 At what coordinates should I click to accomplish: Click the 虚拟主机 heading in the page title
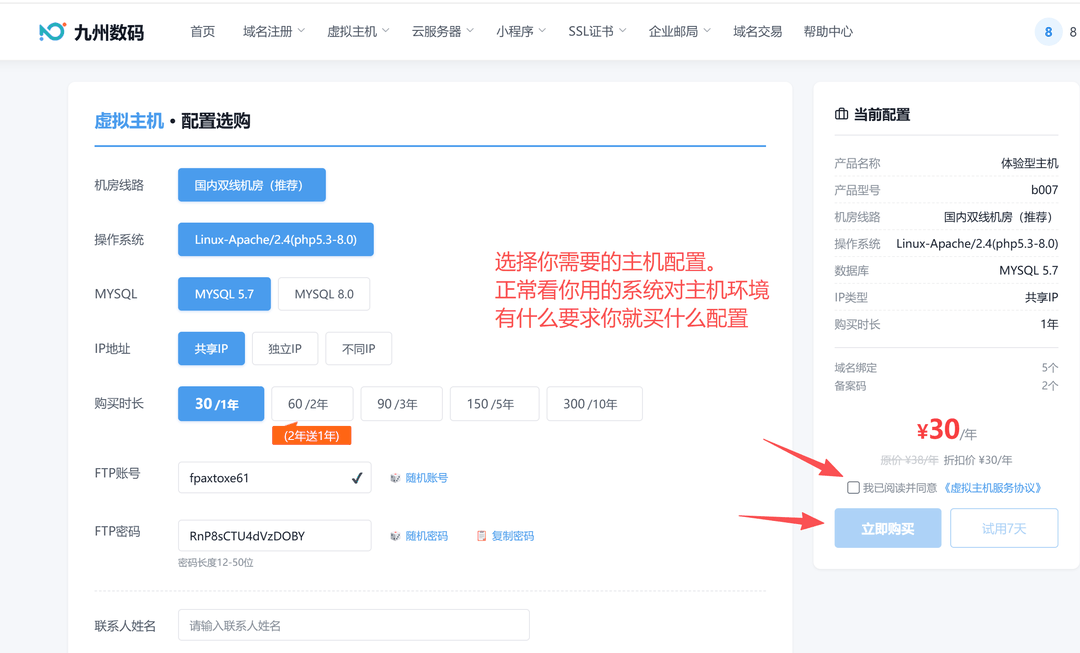(129, 121)
